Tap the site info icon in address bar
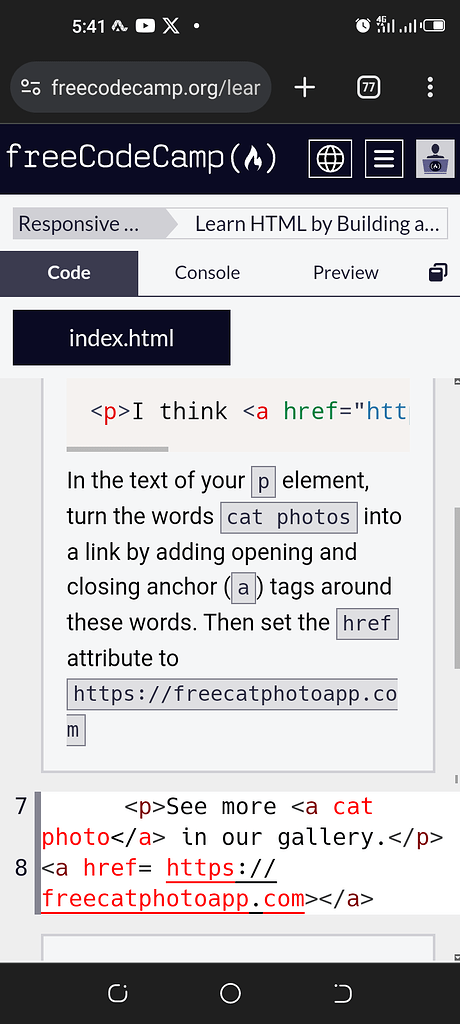Screen dimensions: 460x1024 click(31, 87)
